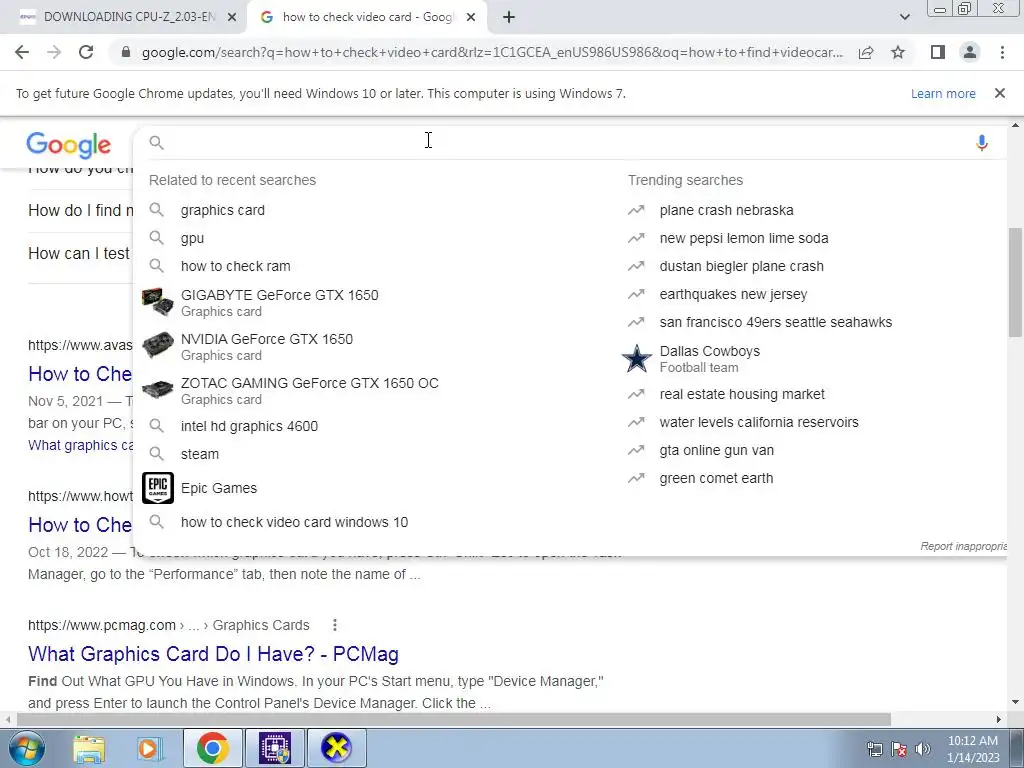Open Windows Explorer from taskbar
The height and width of the screenshot is (768, 1024).
tap(89, 748)
